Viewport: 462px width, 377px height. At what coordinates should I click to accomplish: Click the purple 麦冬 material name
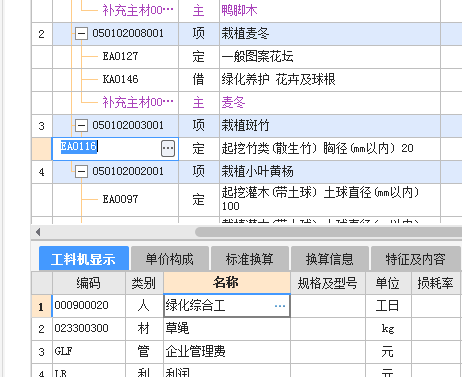233,102
